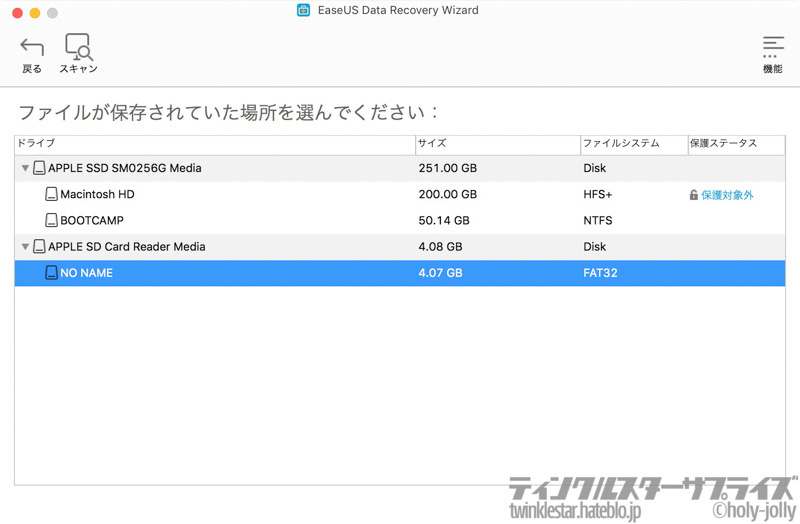This screenshot has height=524, width=800.
Task: Click volume icon beside Macintosh HD
Action: 52,194
